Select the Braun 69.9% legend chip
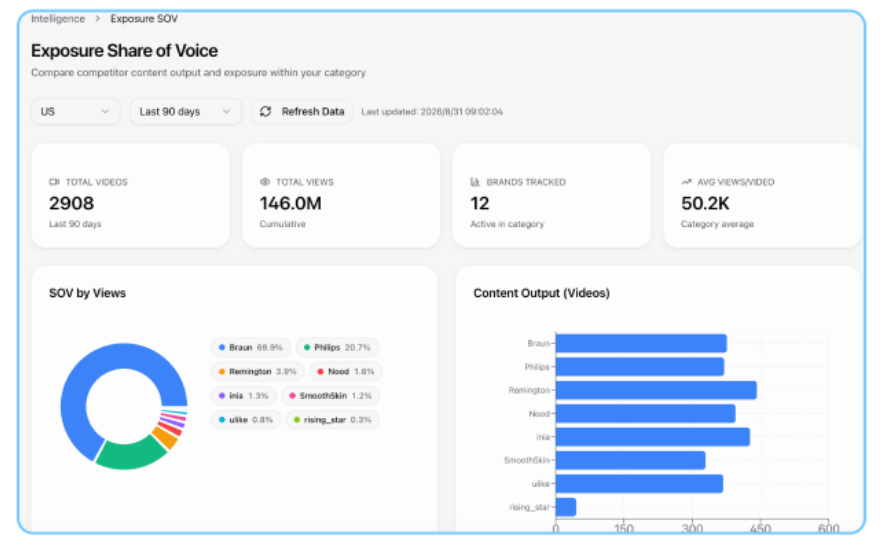The height and width of the screenshot is (549, 880). coord(251,347)
